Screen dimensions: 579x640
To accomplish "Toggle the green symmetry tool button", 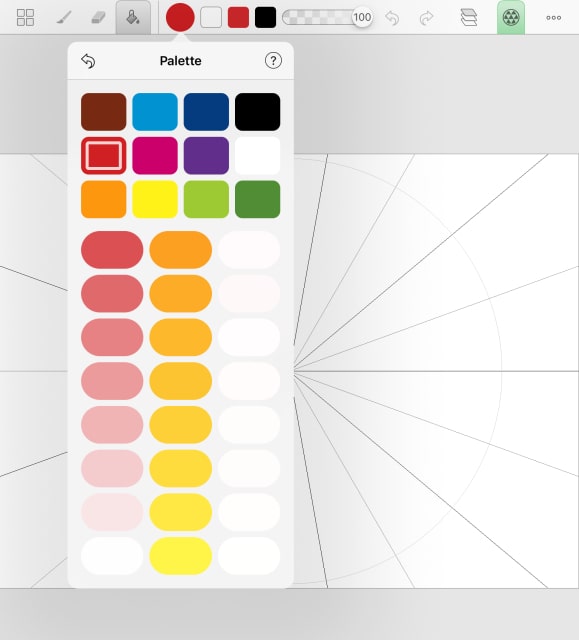I will pos(511,18).
